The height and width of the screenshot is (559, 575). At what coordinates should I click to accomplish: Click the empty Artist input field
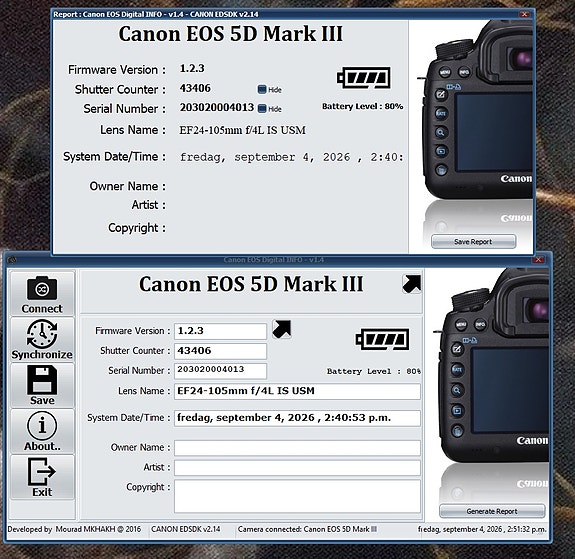[297, 468]
